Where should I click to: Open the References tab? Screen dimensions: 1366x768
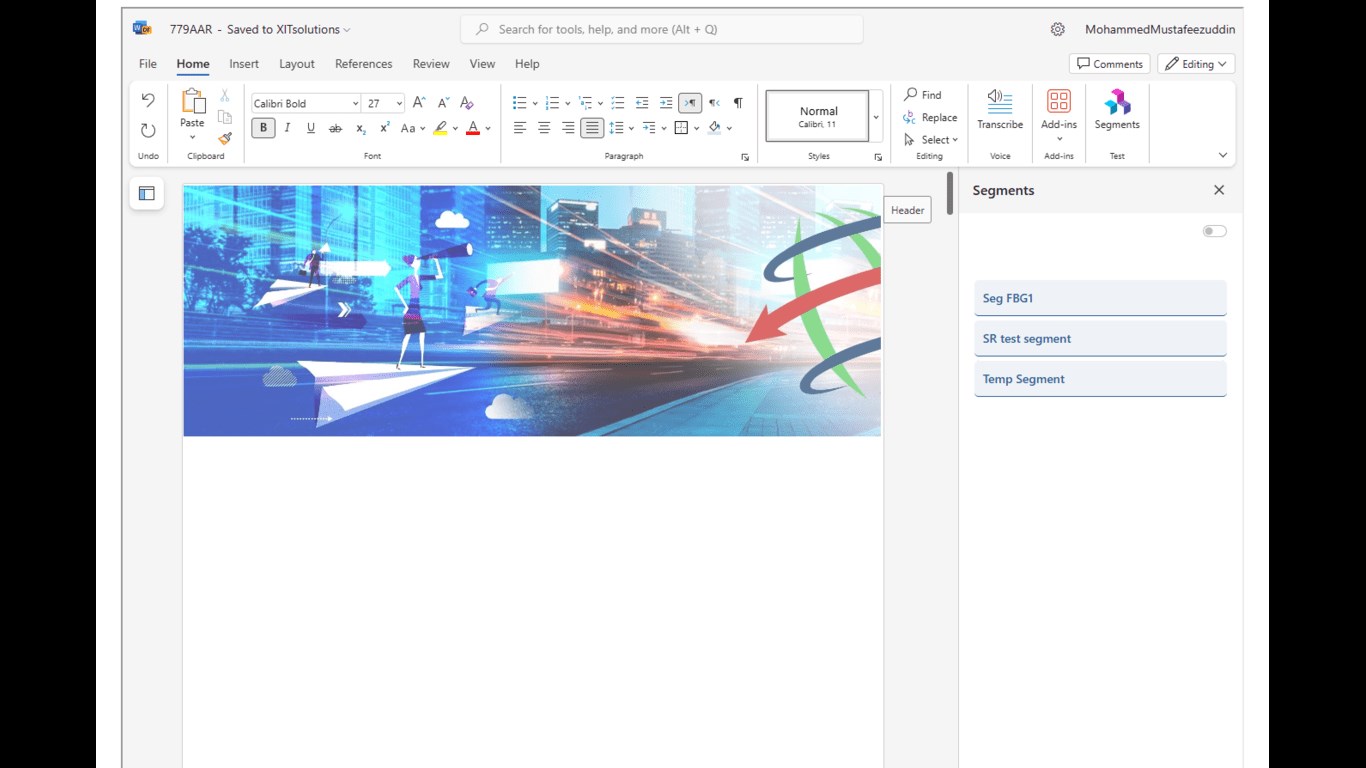pyautogui.click(x=364, y=64)
